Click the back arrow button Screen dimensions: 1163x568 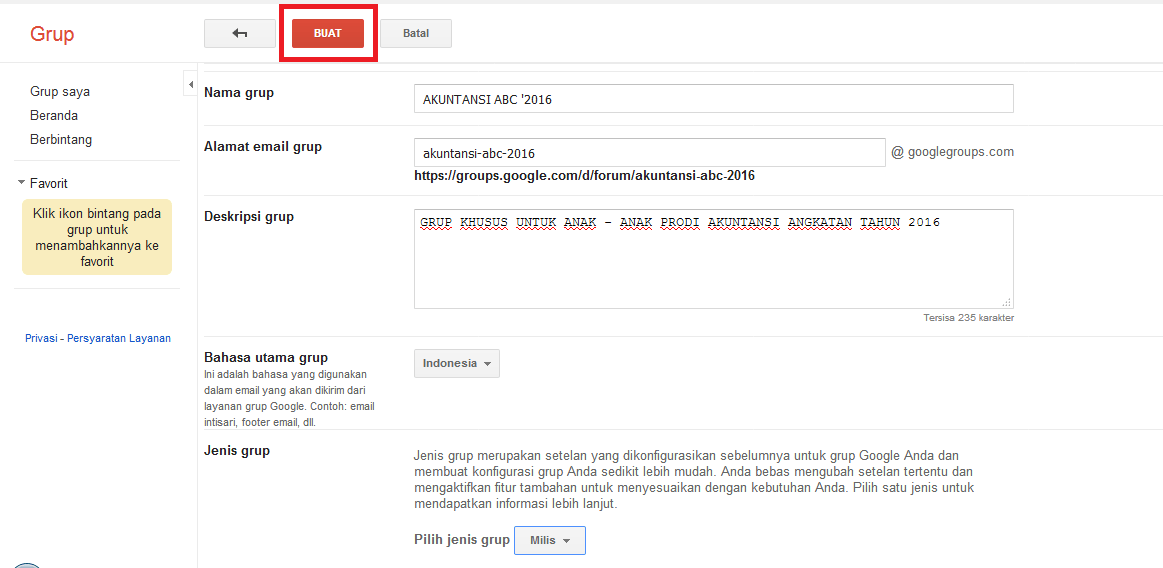240,33
